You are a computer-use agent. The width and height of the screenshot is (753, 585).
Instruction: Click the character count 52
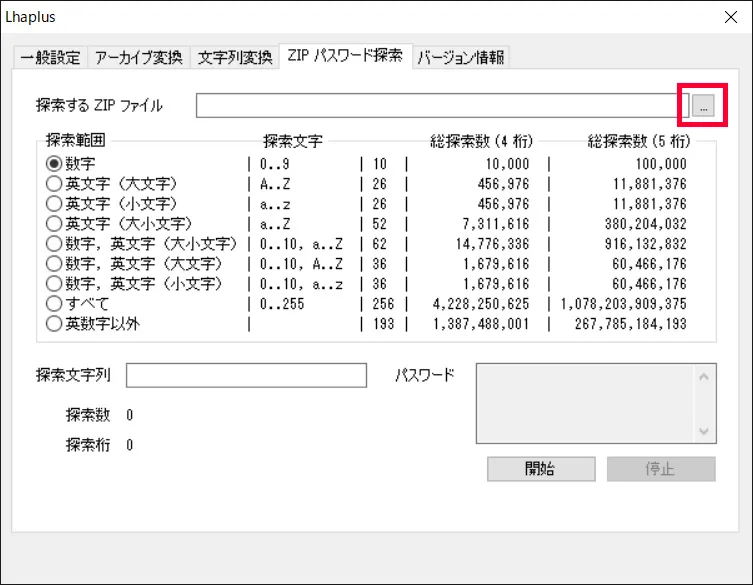[379, 224]
